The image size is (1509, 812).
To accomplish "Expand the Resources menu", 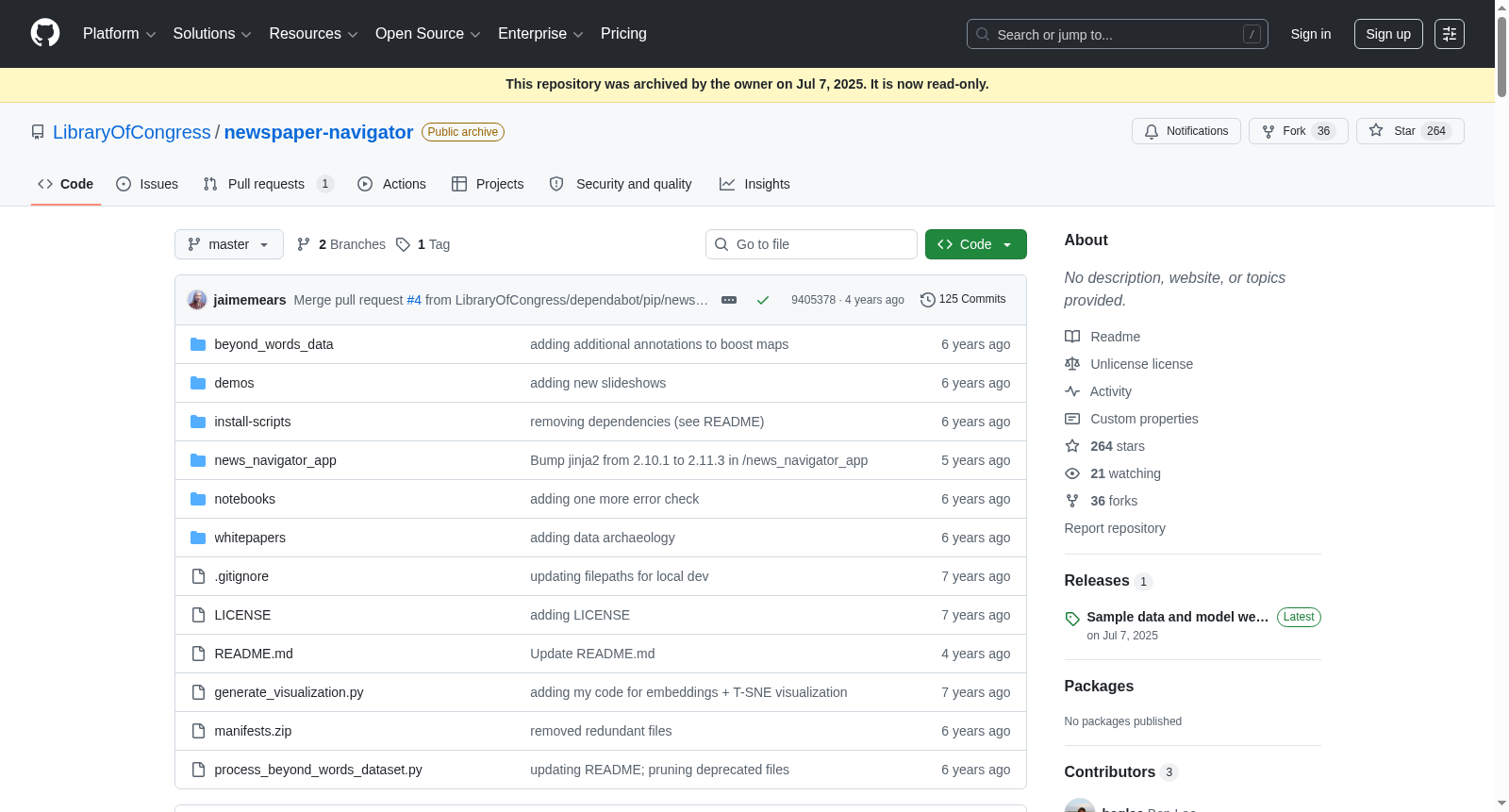I will (x=313, y=34).
